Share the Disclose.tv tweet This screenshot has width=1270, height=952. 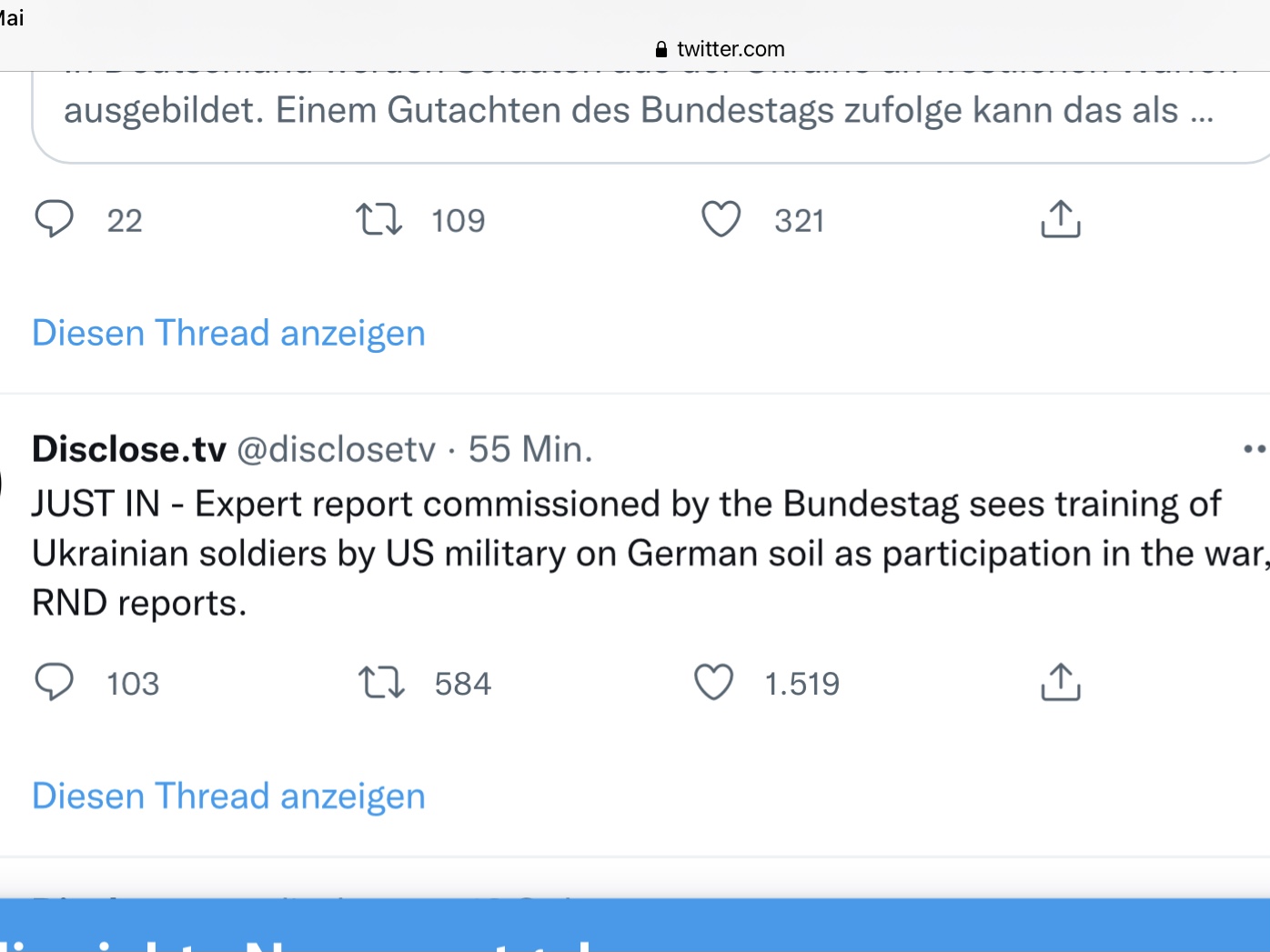[1060, 682]
